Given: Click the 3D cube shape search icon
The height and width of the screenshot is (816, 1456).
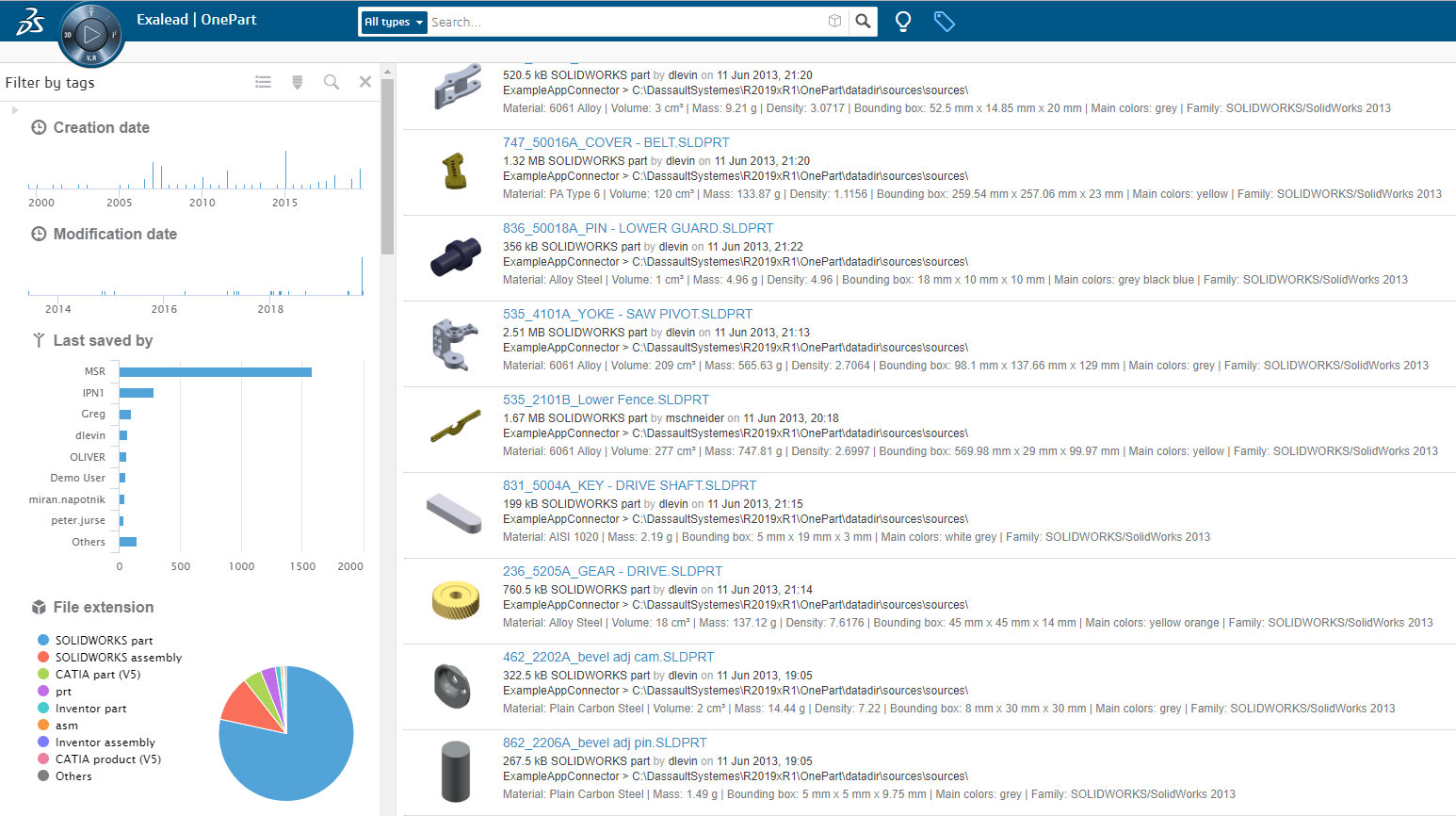Looking at the screenshot, I should coord(834,22).
